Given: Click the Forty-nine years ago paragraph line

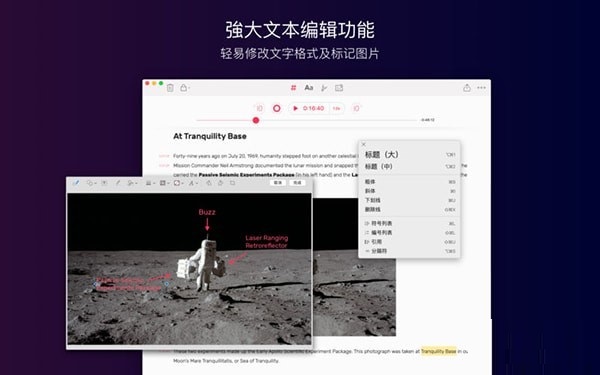Looking at the screenshot, I should [266, 156].
